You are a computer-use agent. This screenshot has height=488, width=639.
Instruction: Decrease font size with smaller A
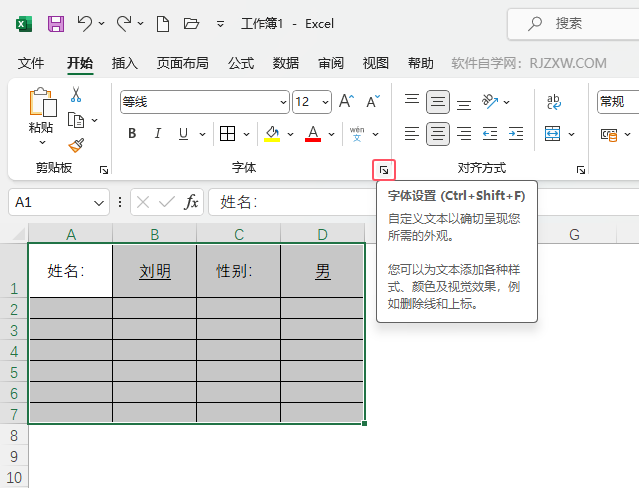click(x=373, y=101)
